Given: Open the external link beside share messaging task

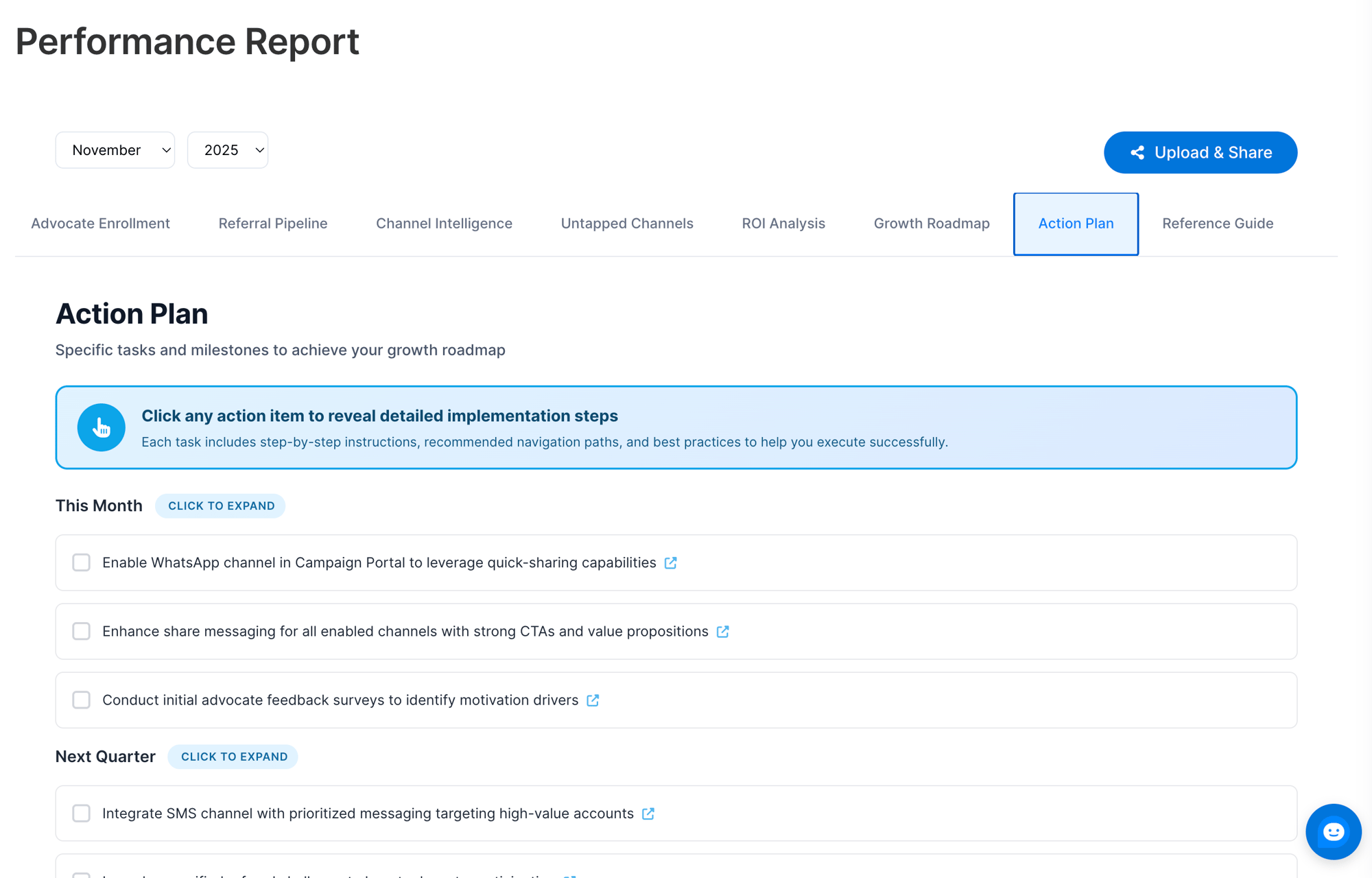Looking at the screenshot, I should (723, 631).
